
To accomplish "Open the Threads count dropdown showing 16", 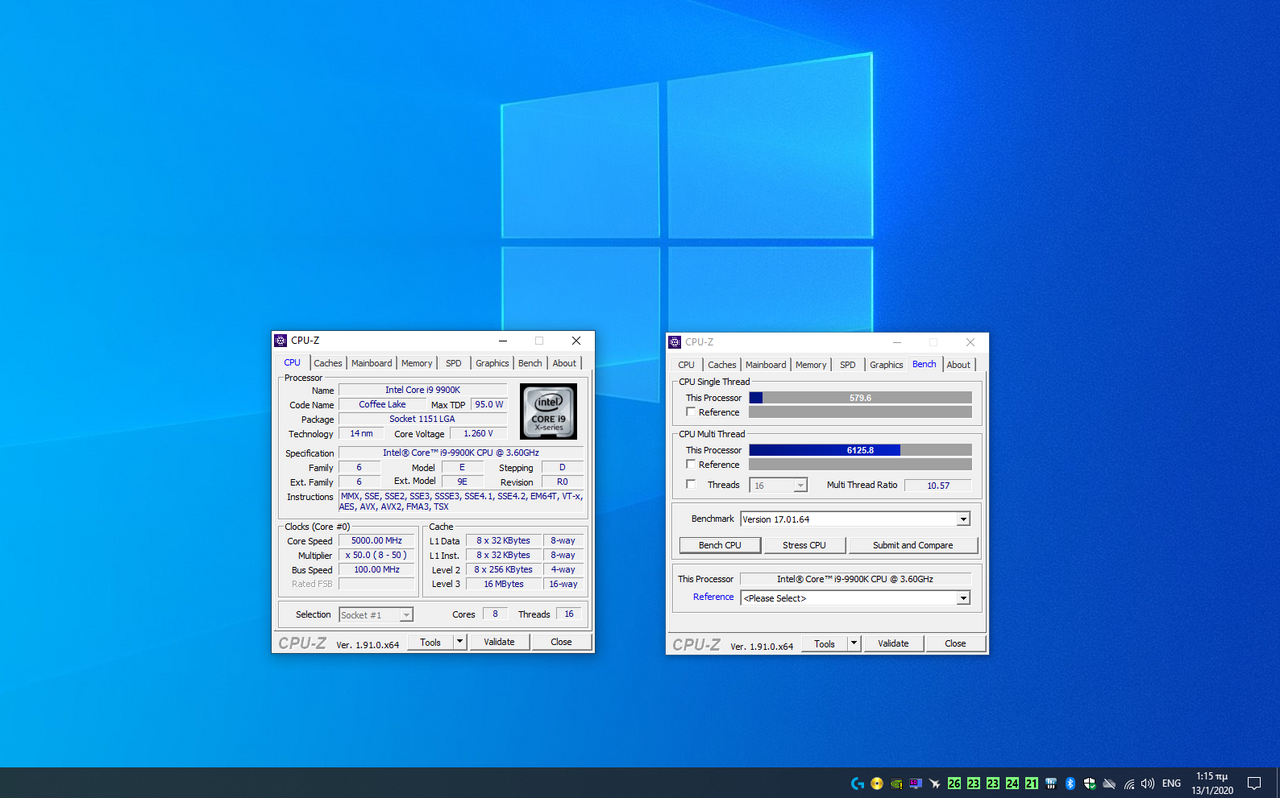I will coord(778,485).
